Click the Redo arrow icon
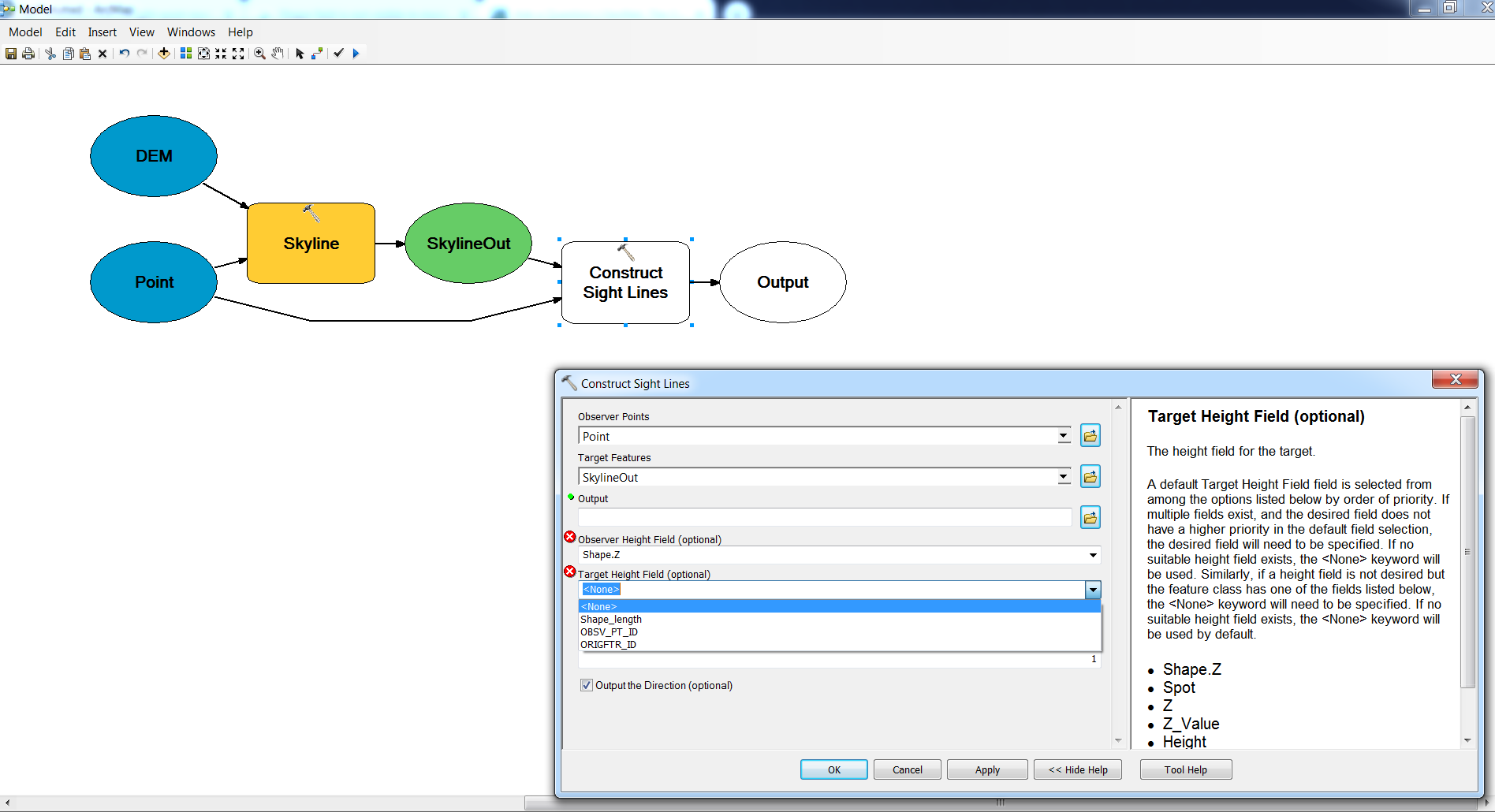Image resolution: width=1495 pixels, height=812 pixels. [x=142, y=54]
